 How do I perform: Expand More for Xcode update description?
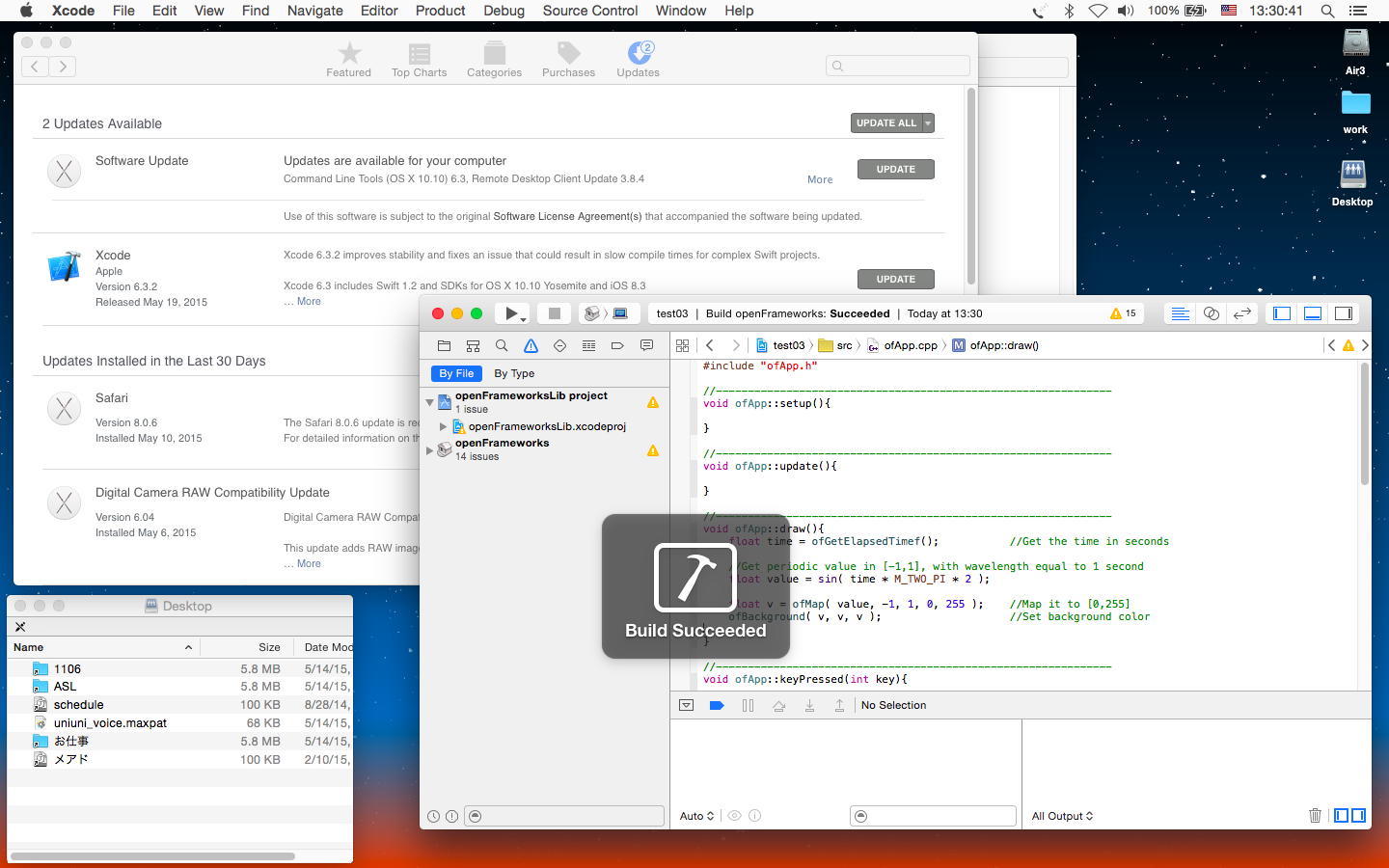309,302
